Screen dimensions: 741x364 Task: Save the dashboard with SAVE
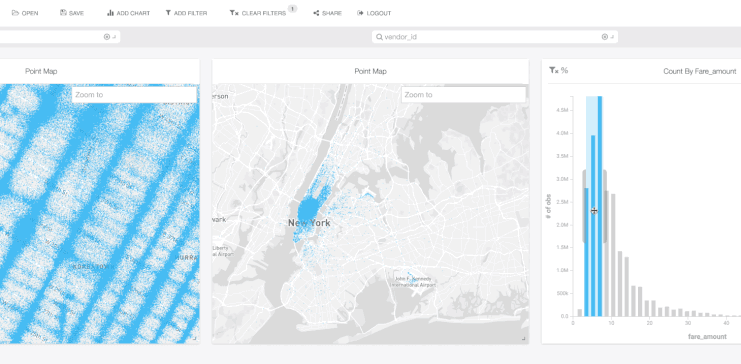pos(72,13)
